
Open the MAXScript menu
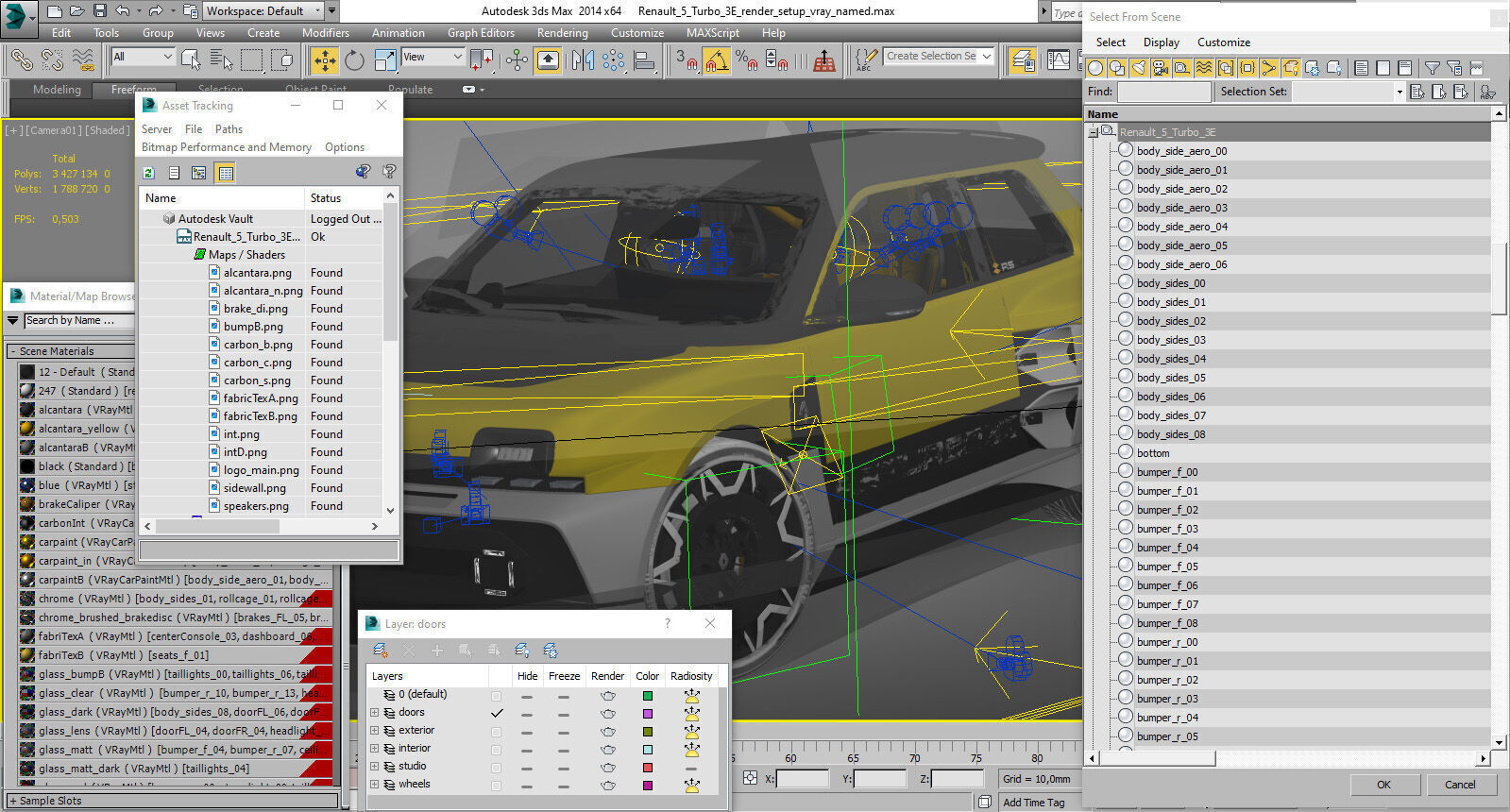713,32
